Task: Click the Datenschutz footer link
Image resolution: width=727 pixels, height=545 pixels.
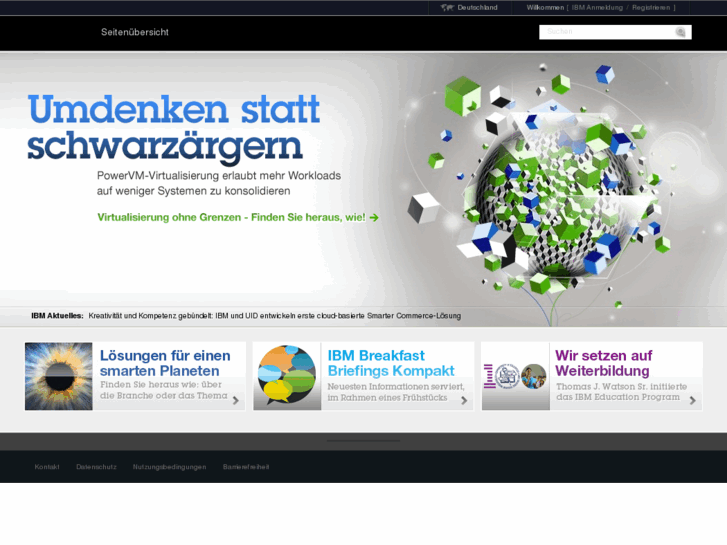Action: point(96,467)
